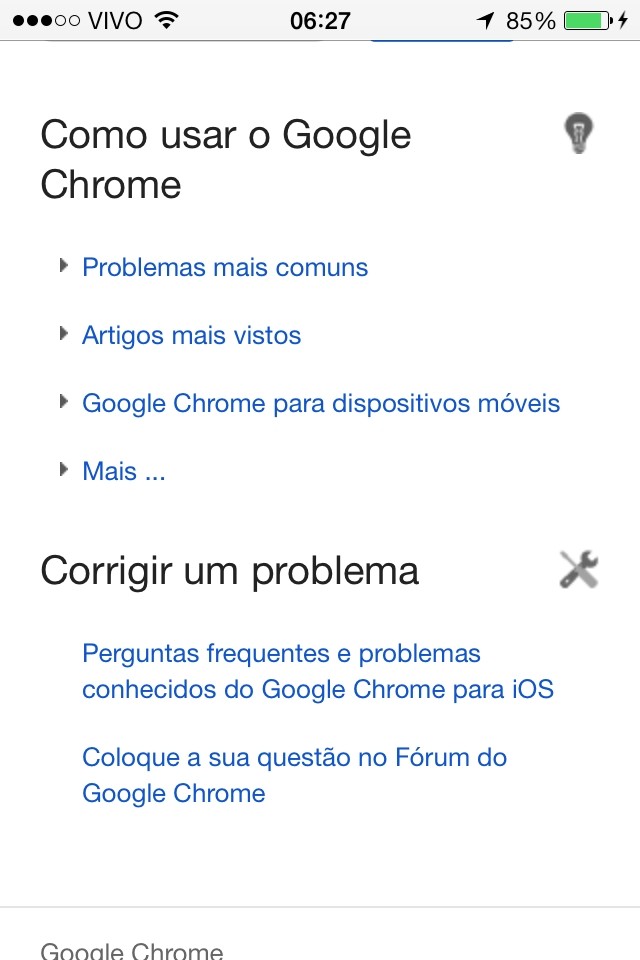The width and height of the screenshot is (640, 960).
Task: Tap the cellular signal dots indicator
Action: point(46,21)
